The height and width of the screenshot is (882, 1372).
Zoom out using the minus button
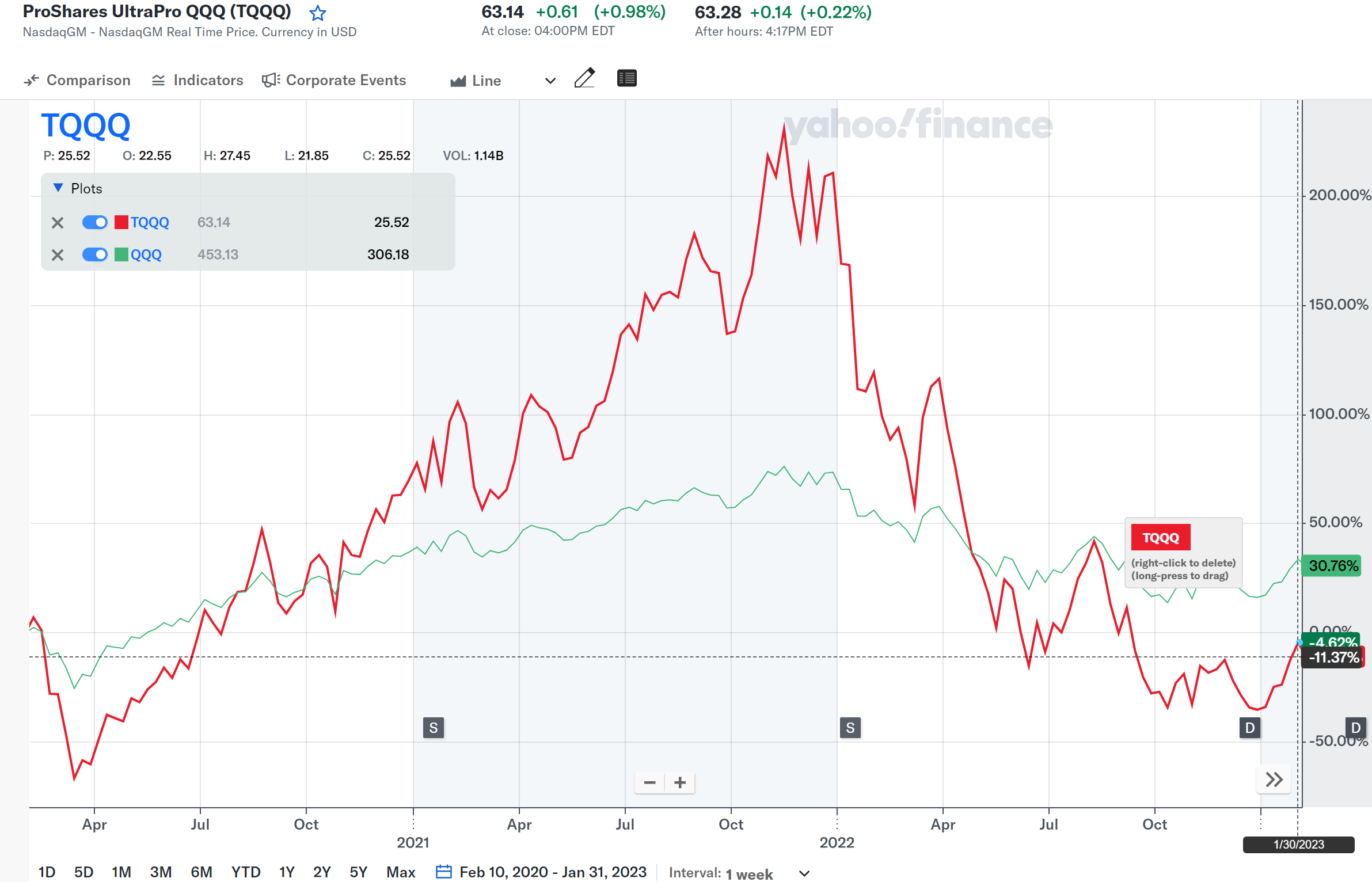click(649, 782)
